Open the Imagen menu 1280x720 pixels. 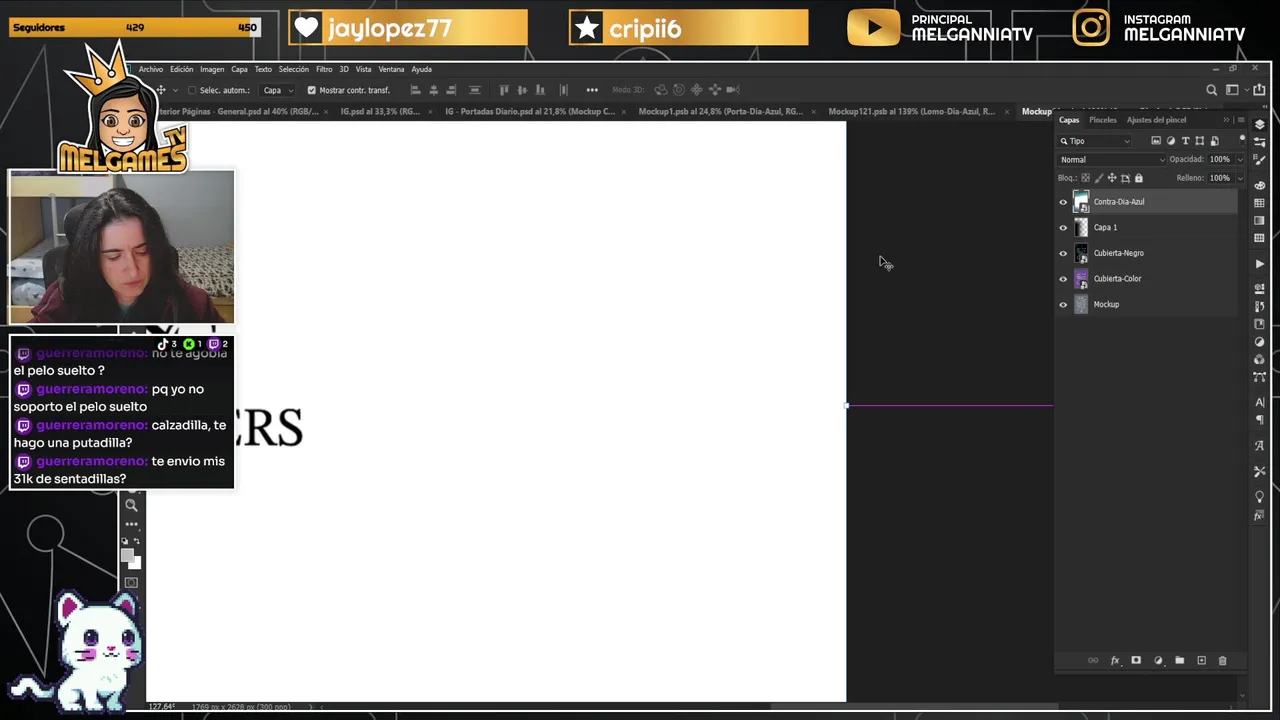tap(212, 69)
